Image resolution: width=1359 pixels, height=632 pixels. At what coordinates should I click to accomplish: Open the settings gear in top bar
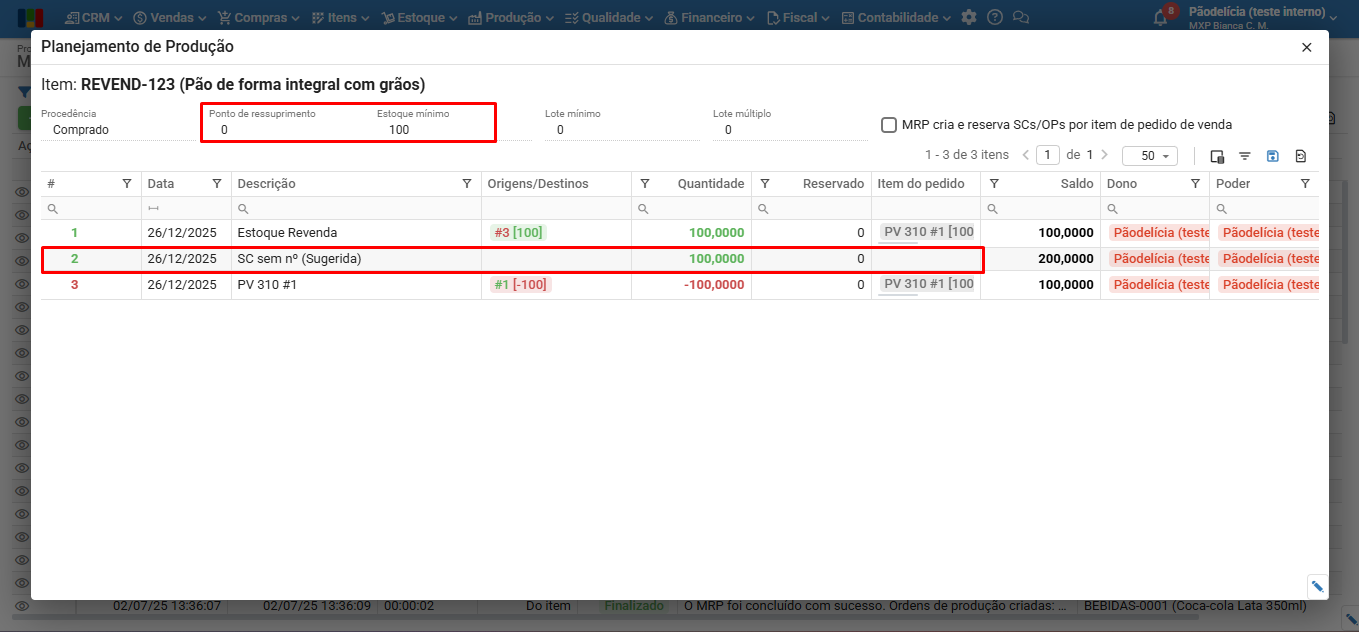(968, 17)
